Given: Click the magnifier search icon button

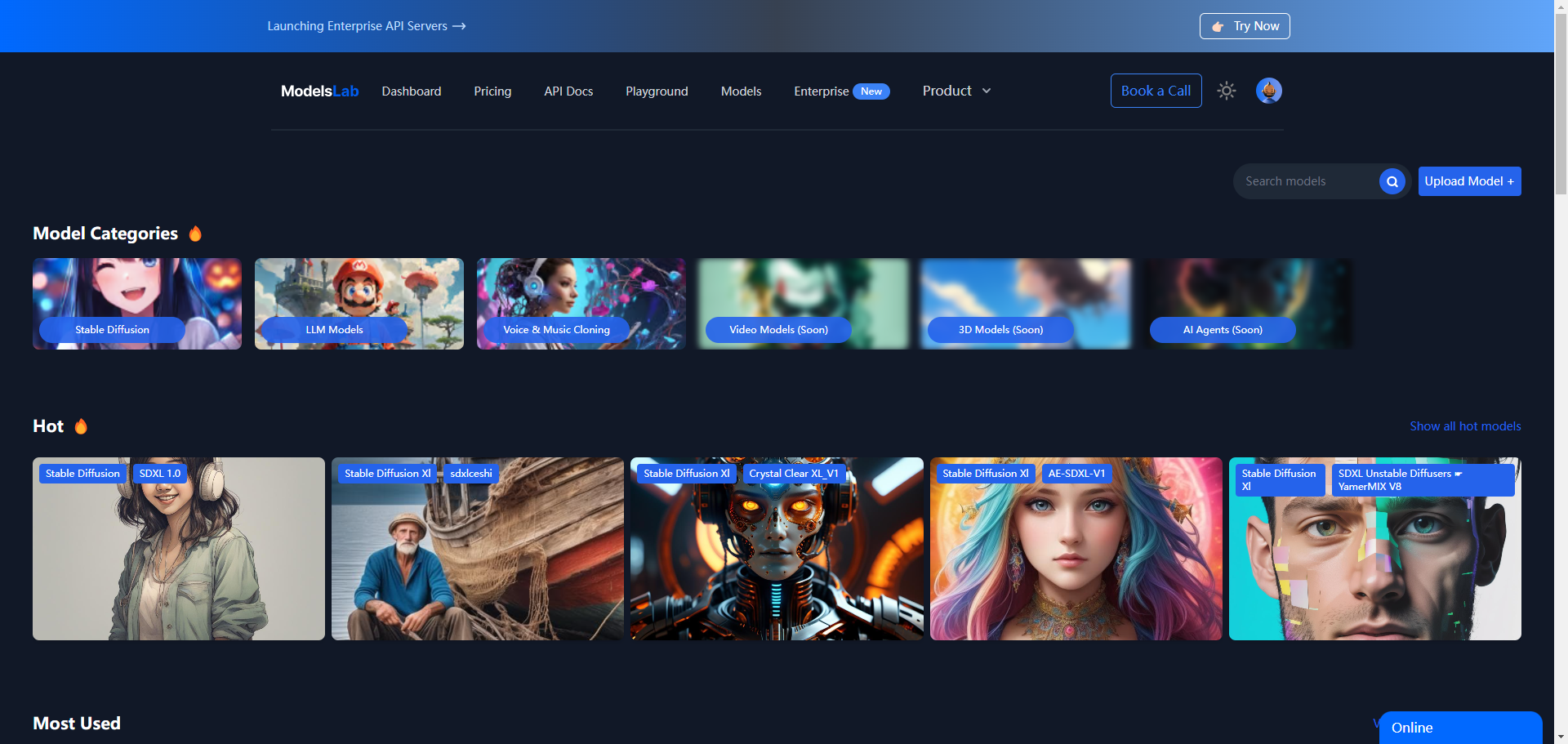Looking at the screenshot, I should 1392,181.
